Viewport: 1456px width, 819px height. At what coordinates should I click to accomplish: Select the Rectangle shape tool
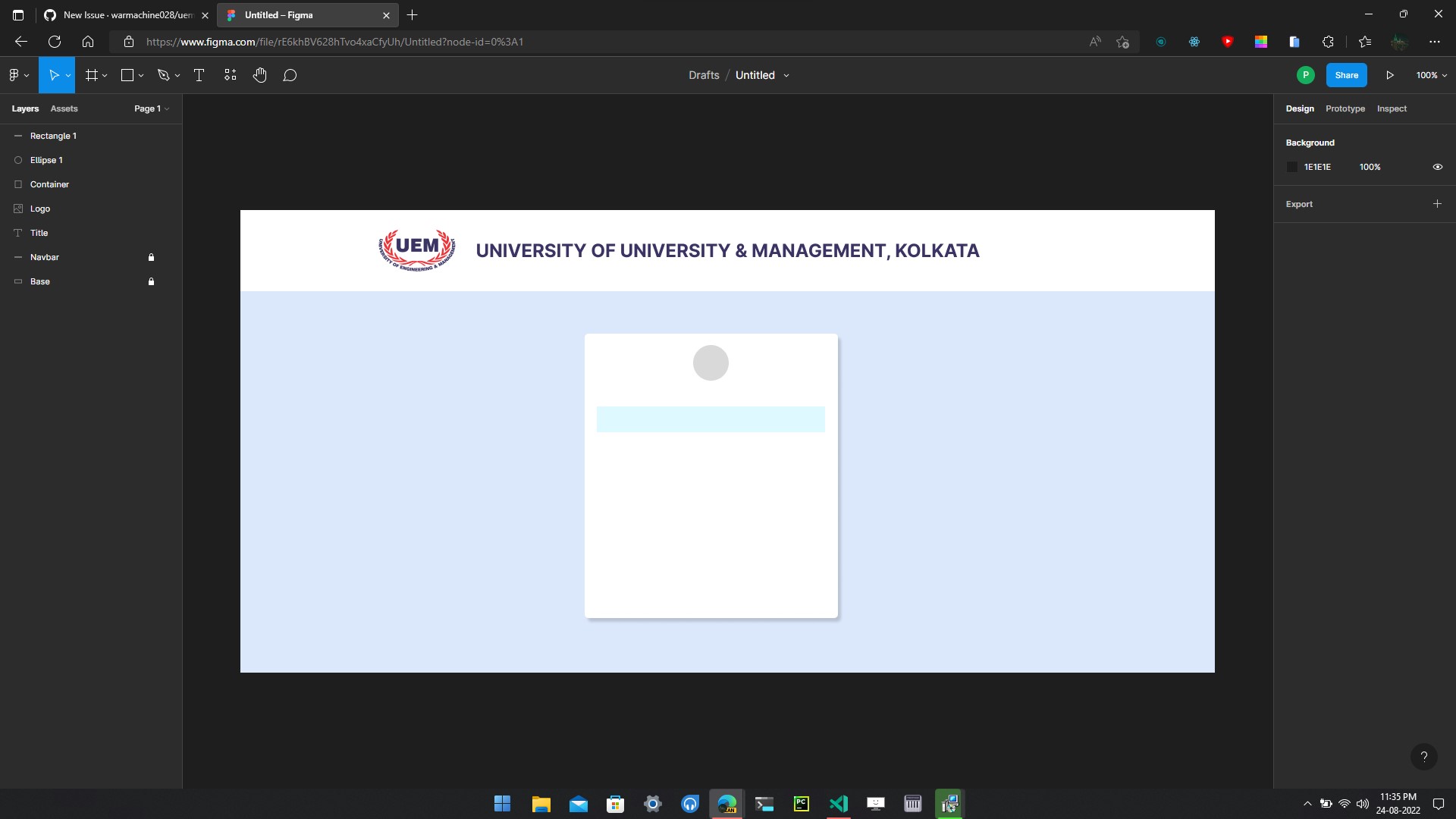tap(127, 75)
